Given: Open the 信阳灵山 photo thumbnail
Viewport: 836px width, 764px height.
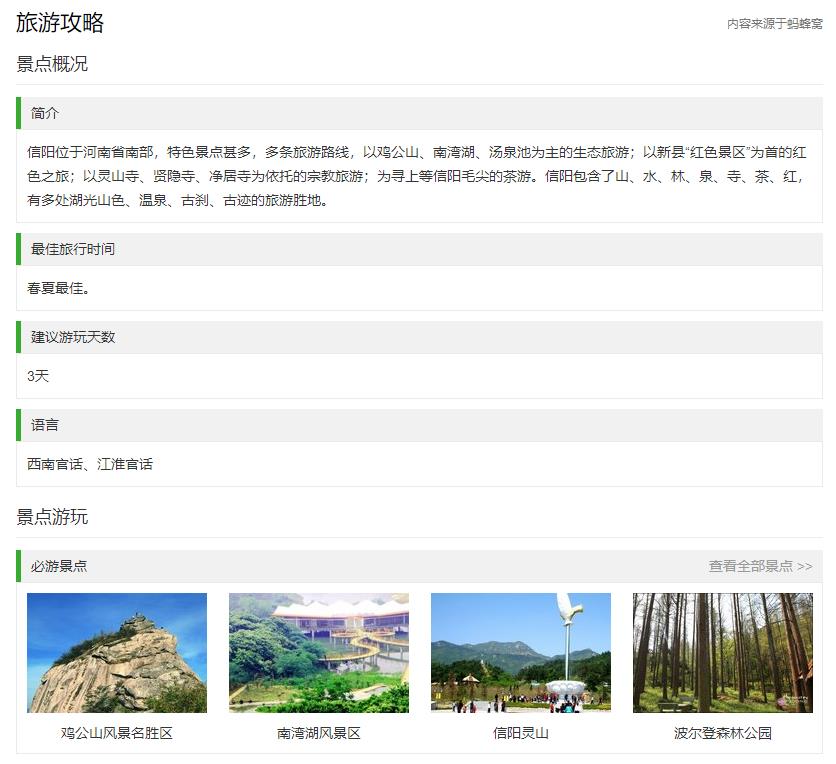Looking at the screenshot, I should point(521,653).
